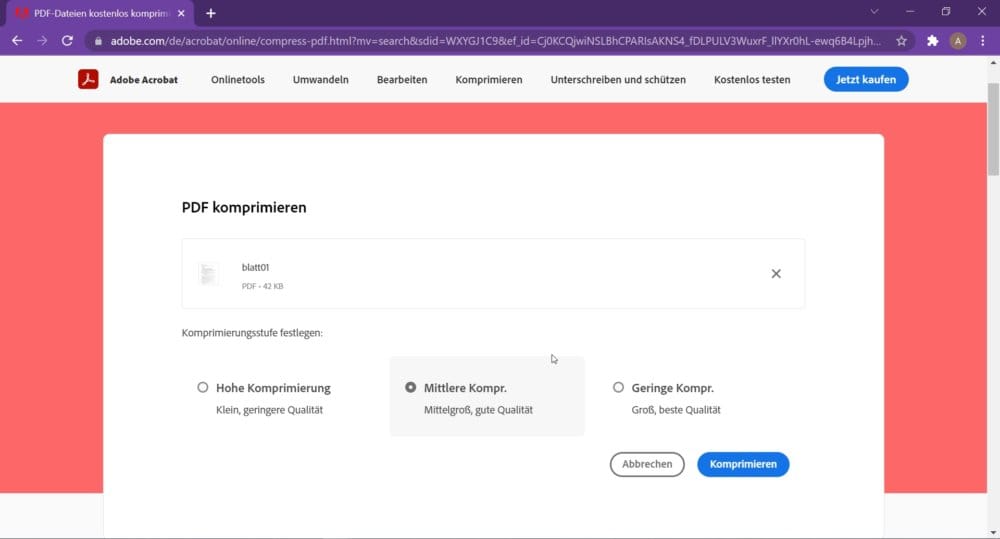Screen dimensions: 1000x539
Task: Click the browser forward arrow
Action: coord(42,41)
